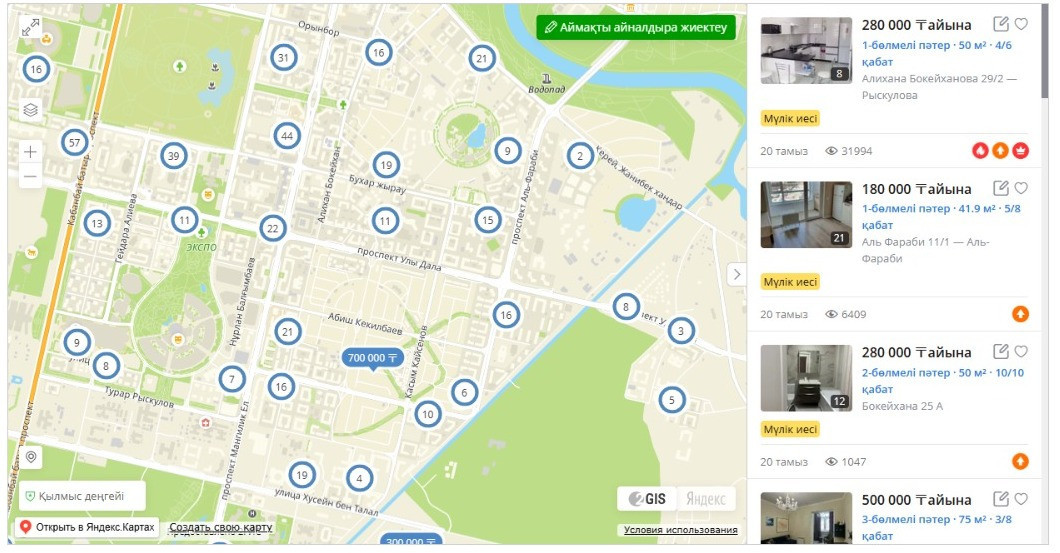Image resolution: width=1060 pixels, height=553 pixels.
Task: Open the Условия использования link
Action: click(x=680, y=530)
